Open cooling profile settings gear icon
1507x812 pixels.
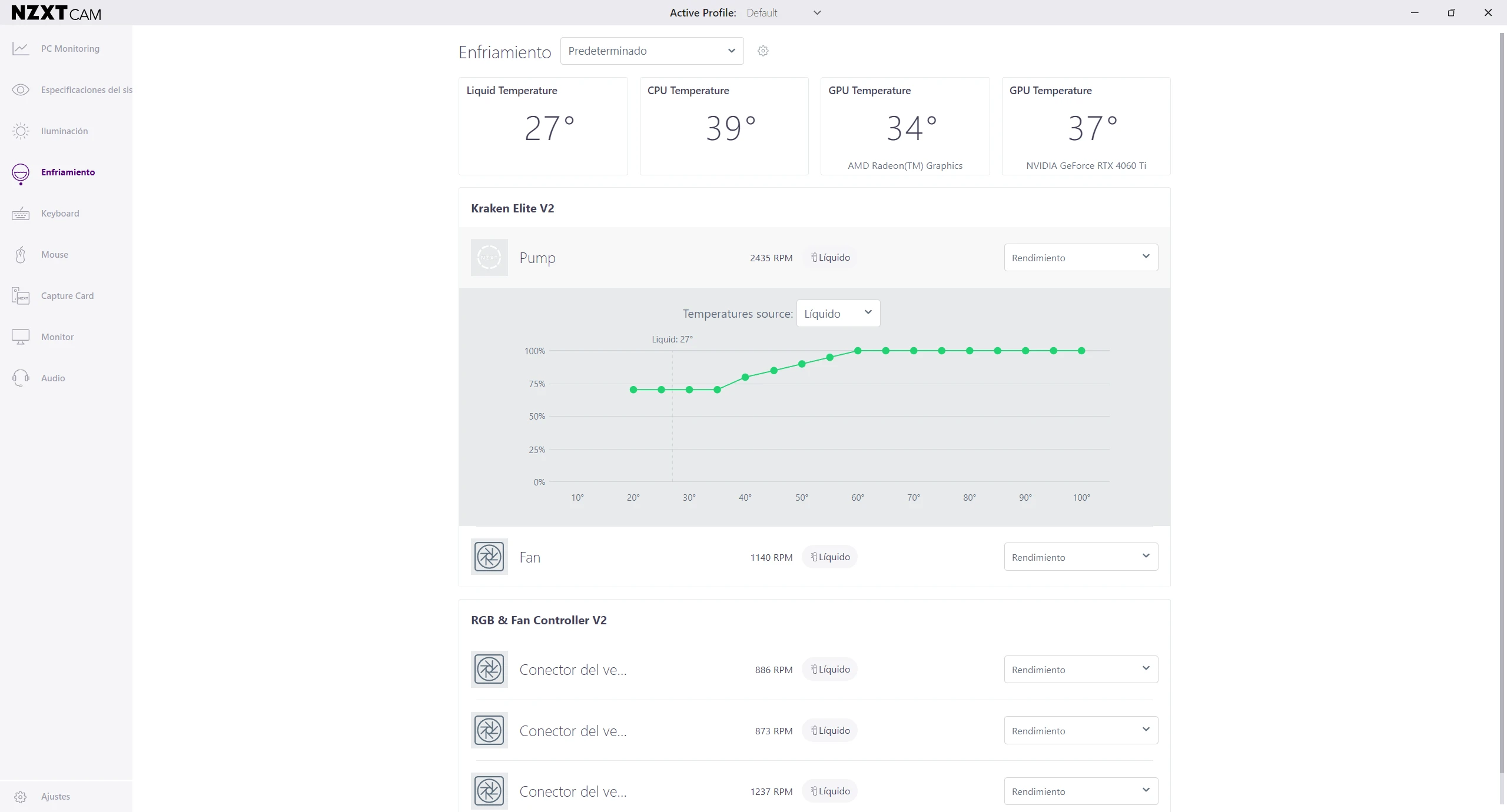pyautogui.click(x=763, y=51)
